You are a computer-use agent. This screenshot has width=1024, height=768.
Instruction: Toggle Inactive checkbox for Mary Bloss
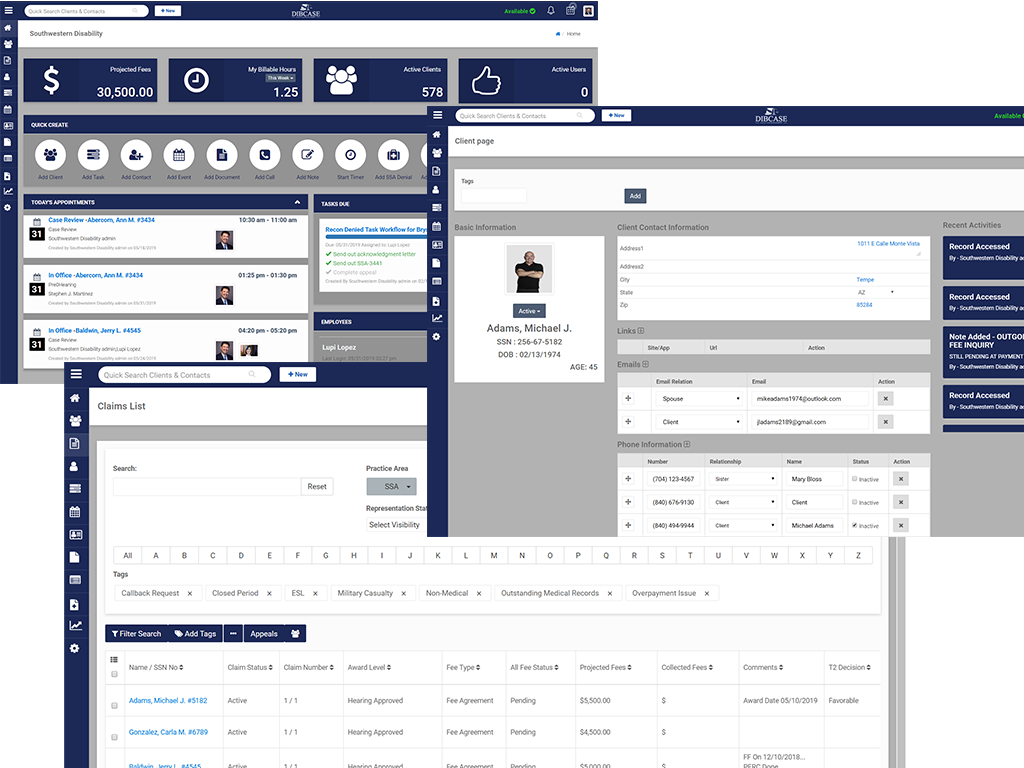854,479
